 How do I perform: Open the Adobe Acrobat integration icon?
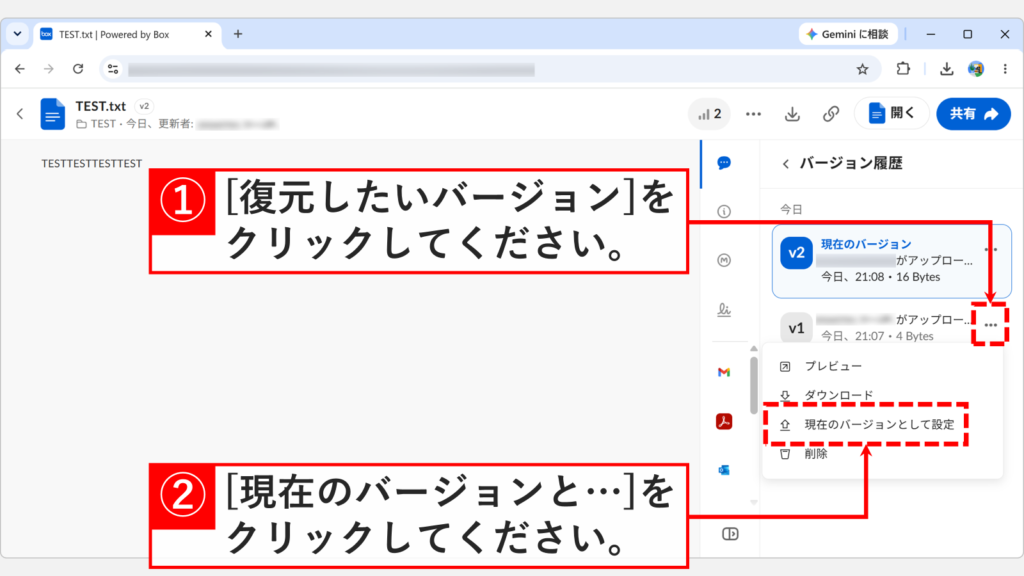tap(724, 422)
